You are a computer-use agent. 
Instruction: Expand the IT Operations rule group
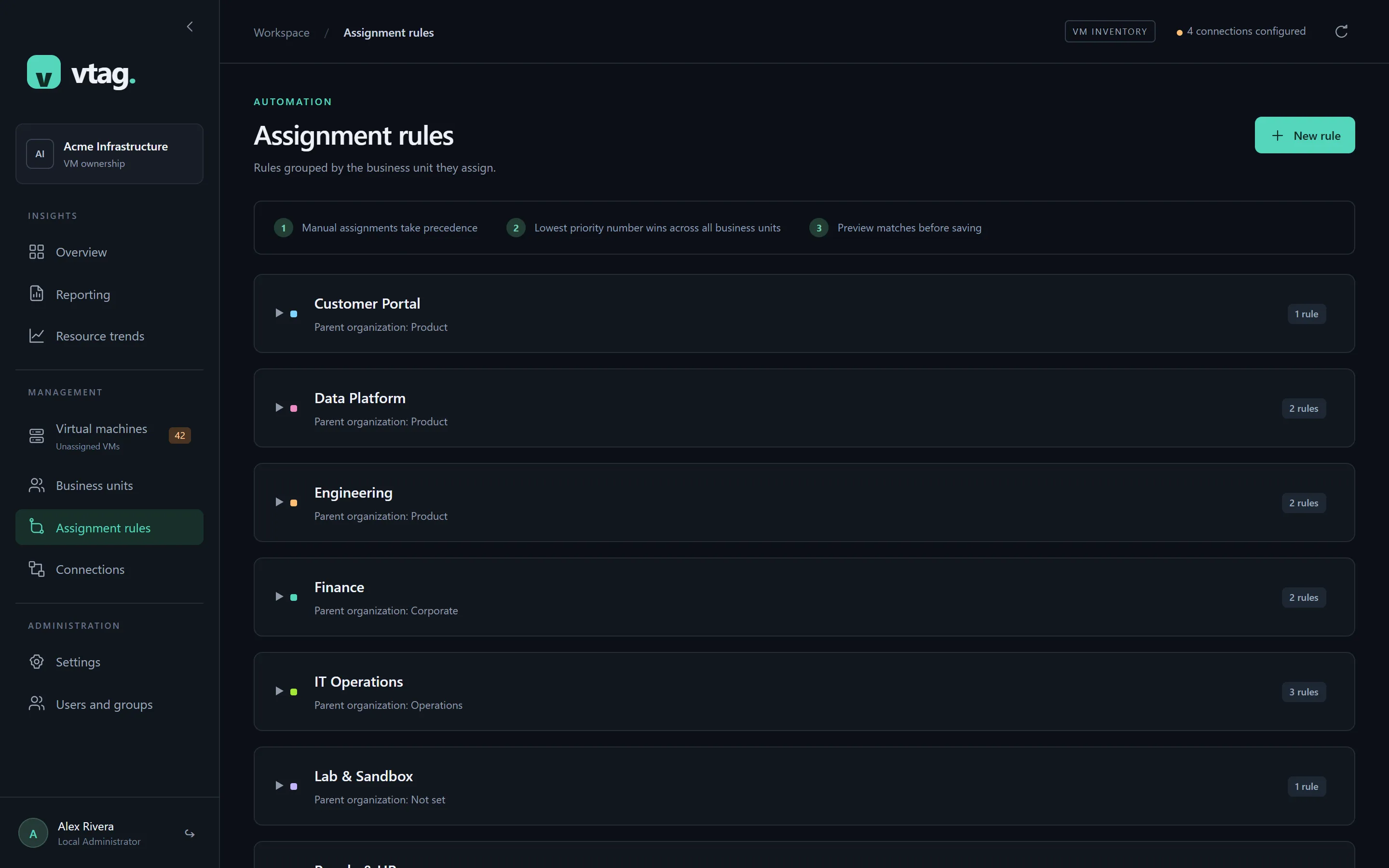pyautogui.click(x=279, y=691)
